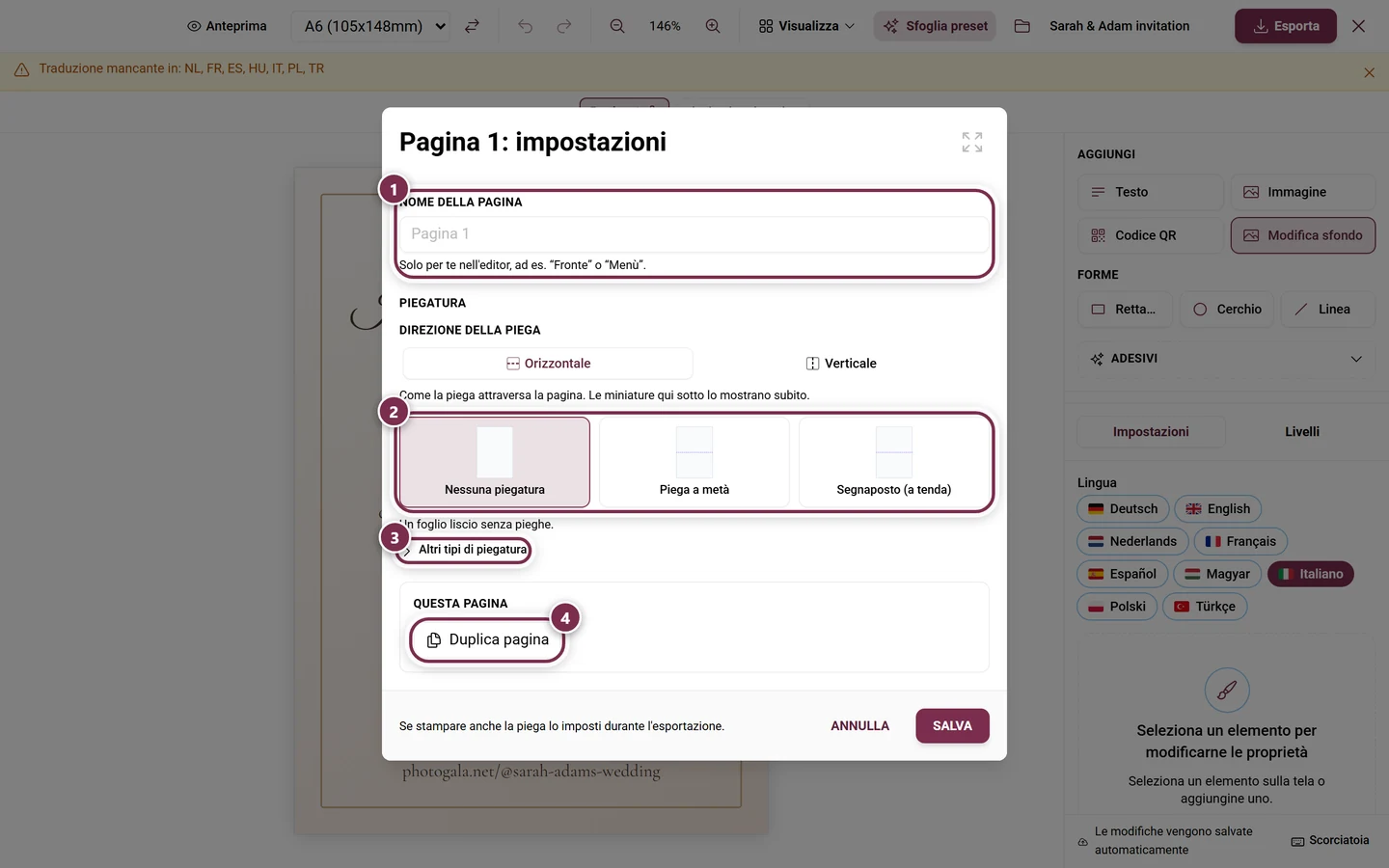Expand the ADESIVI section

[1227, 359]
